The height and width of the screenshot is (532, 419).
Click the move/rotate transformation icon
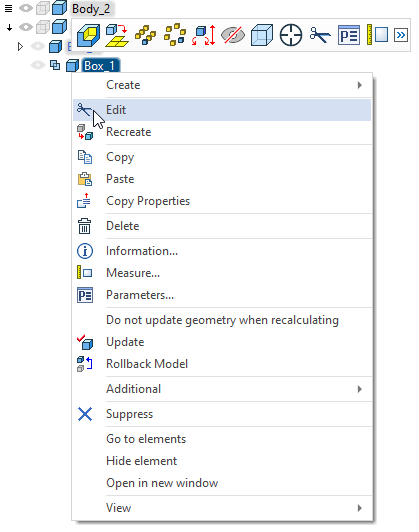click(204, 35)
